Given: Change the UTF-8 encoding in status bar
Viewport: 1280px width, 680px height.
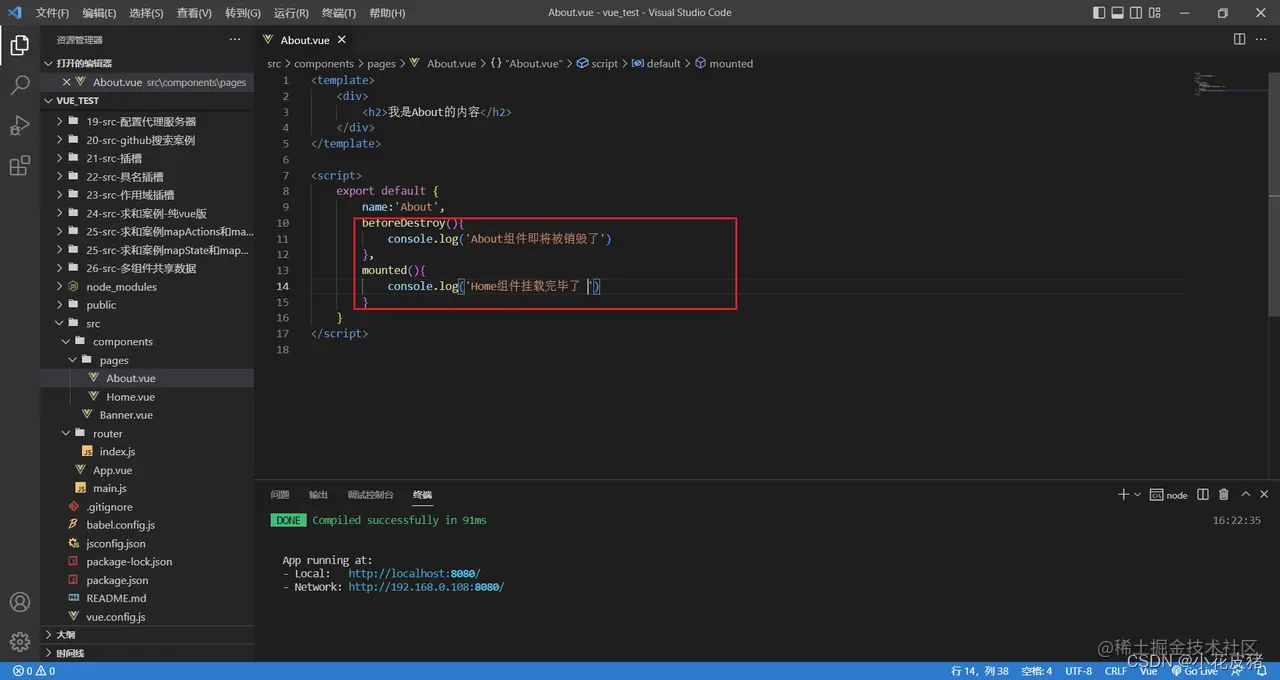Looking at the screenshot, I should (1079, 671).
